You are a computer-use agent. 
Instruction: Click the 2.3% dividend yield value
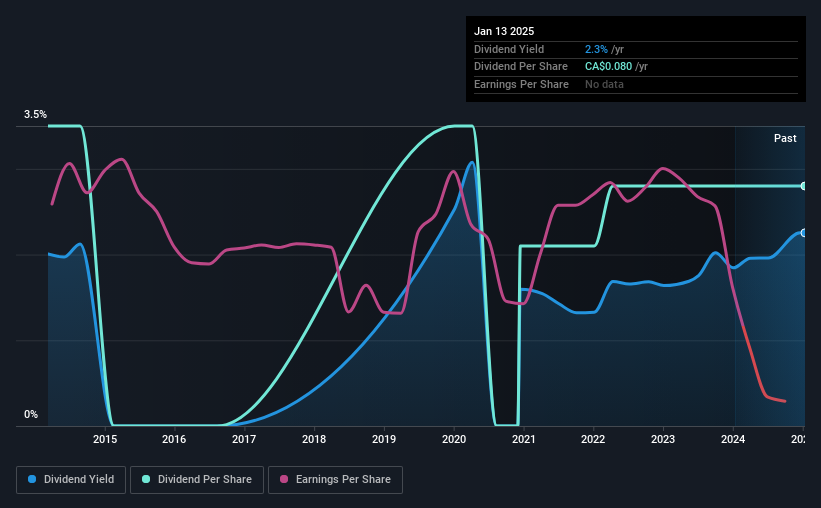coord(596,49)
